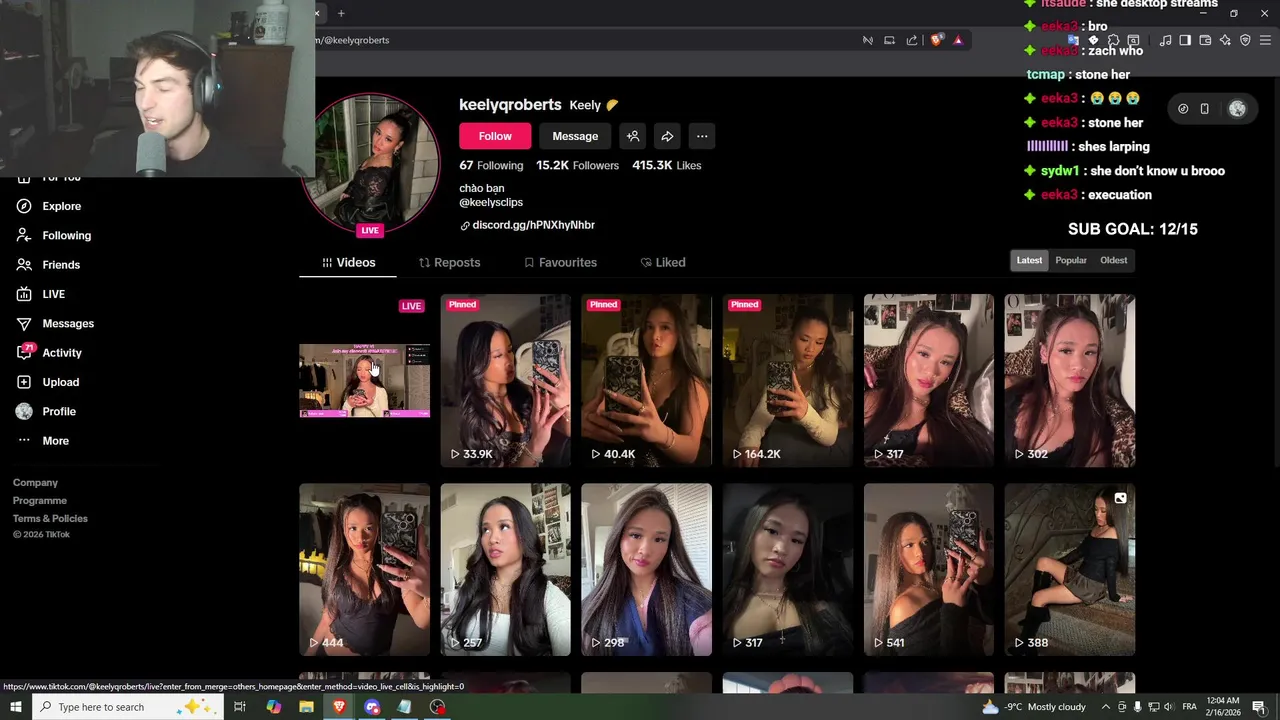Click the 415.3K Likes count
The image size is (1280, 720).
(x=666, y=165)
